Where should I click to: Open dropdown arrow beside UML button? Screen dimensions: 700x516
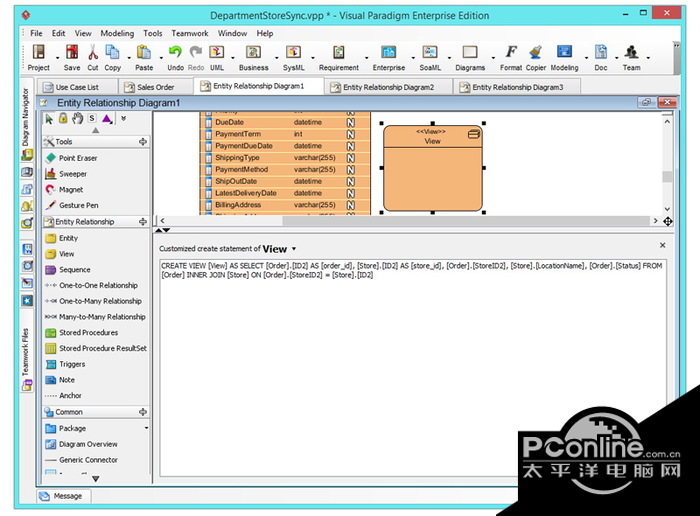pyautogui.click(x=233, y=58)
